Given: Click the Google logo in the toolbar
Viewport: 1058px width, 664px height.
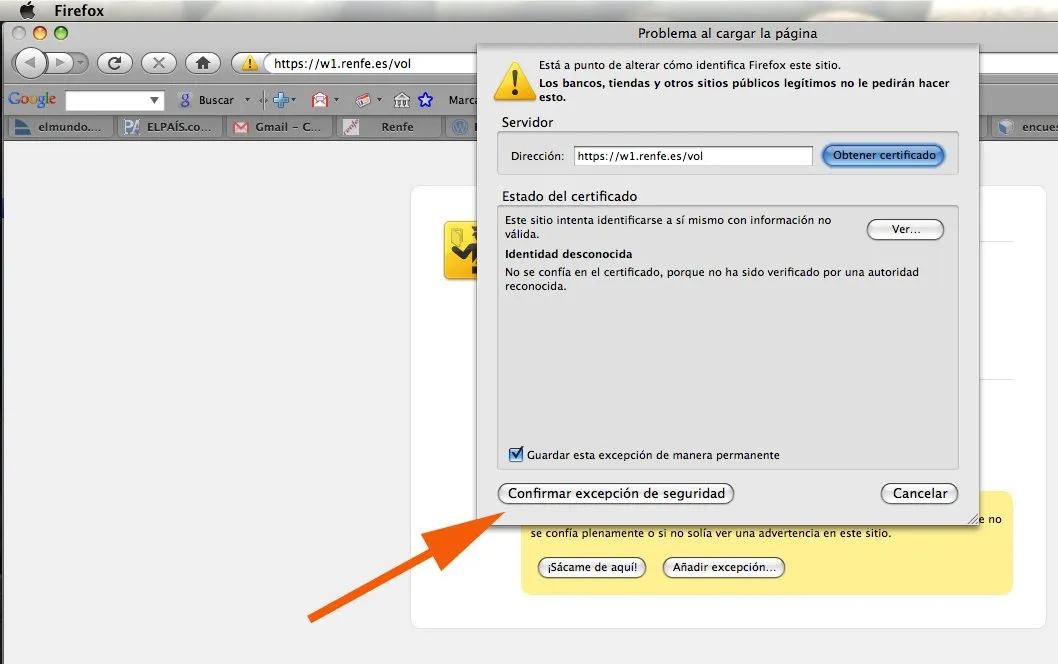Looking at the screenshot, I should click(32, 99).
